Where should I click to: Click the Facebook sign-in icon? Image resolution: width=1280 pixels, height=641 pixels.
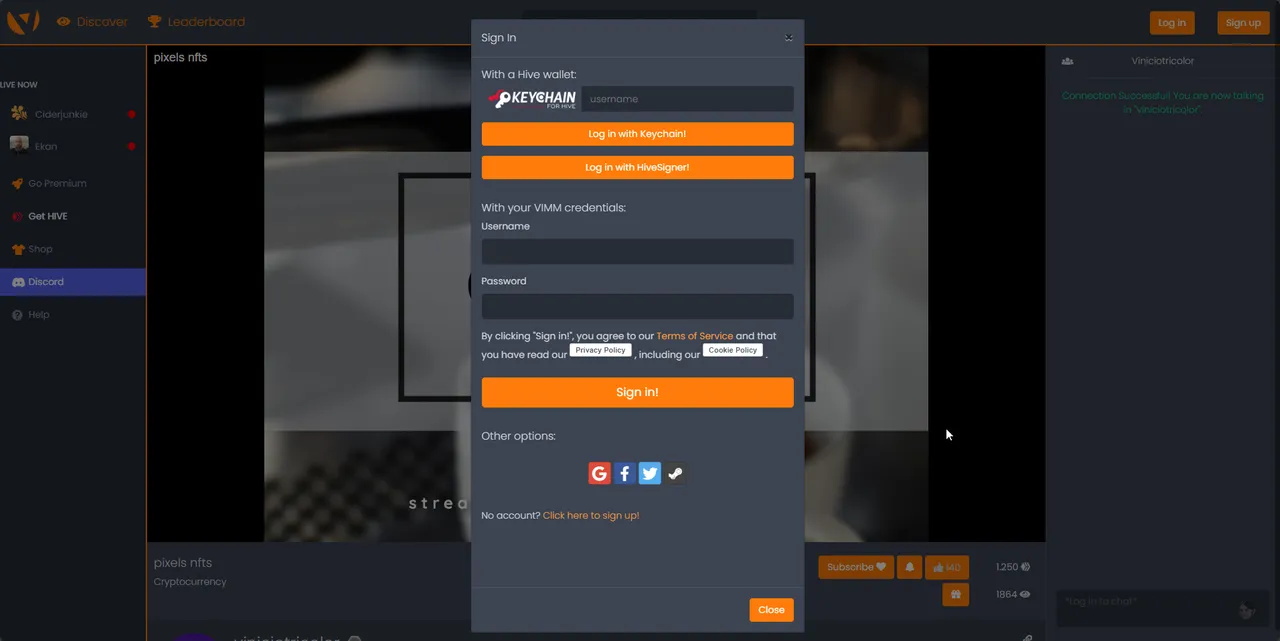pyautogui.click(x=624, y=474)
